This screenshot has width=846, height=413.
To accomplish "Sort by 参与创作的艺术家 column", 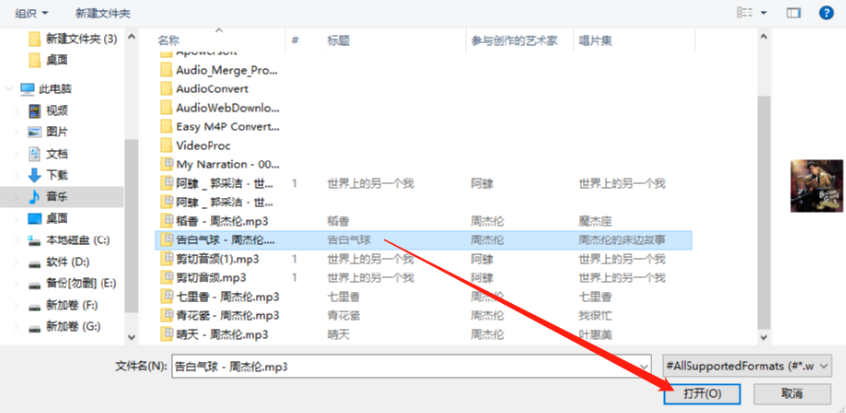I will pos(514,40).
